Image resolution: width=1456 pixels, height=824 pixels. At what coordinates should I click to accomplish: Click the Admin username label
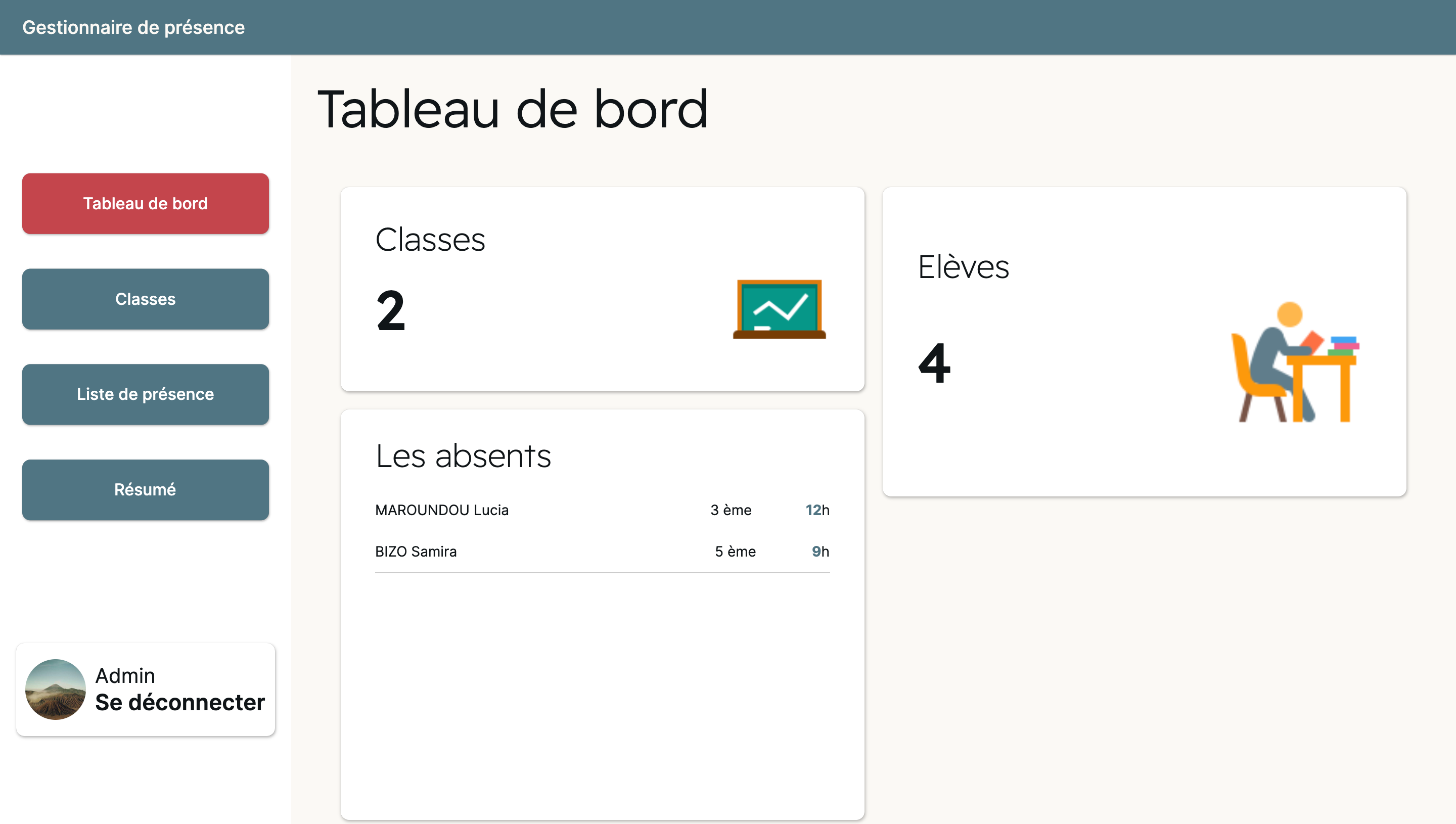125,675
